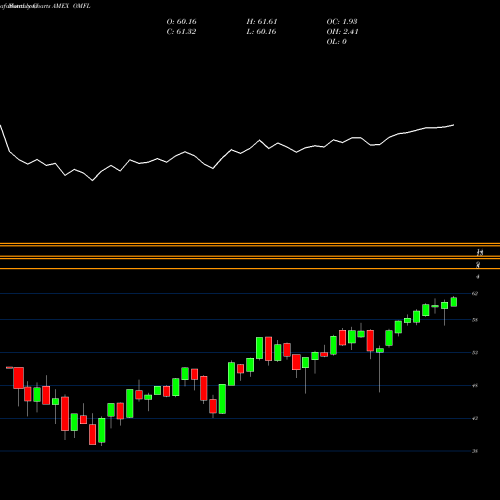Click the 'OH: 2.41' reading

pyautogui.click(x=342, y=32)
